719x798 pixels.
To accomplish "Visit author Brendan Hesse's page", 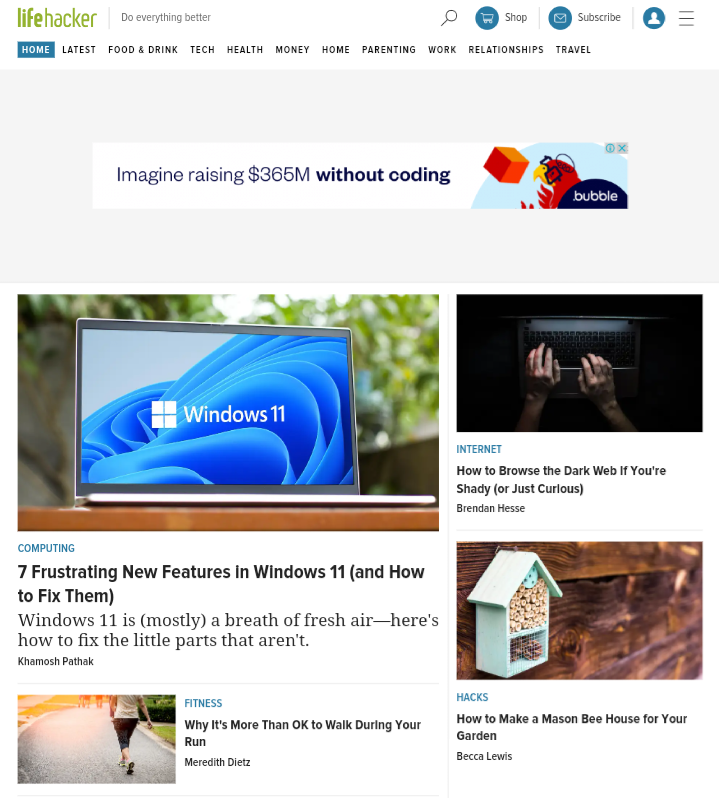I will tap(491, 508).
